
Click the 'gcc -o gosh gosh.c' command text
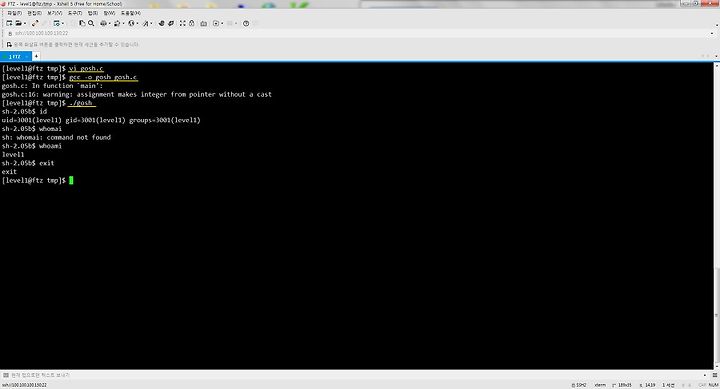(103, 77)
